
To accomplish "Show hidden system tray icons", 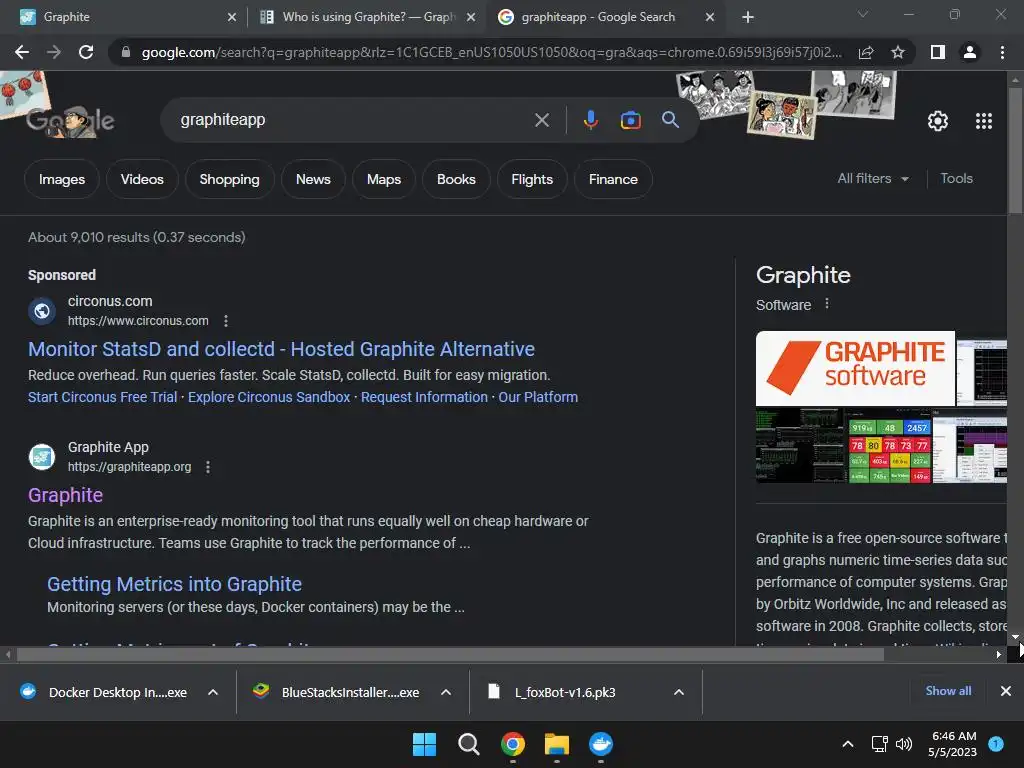I will [x=848, y=744].
